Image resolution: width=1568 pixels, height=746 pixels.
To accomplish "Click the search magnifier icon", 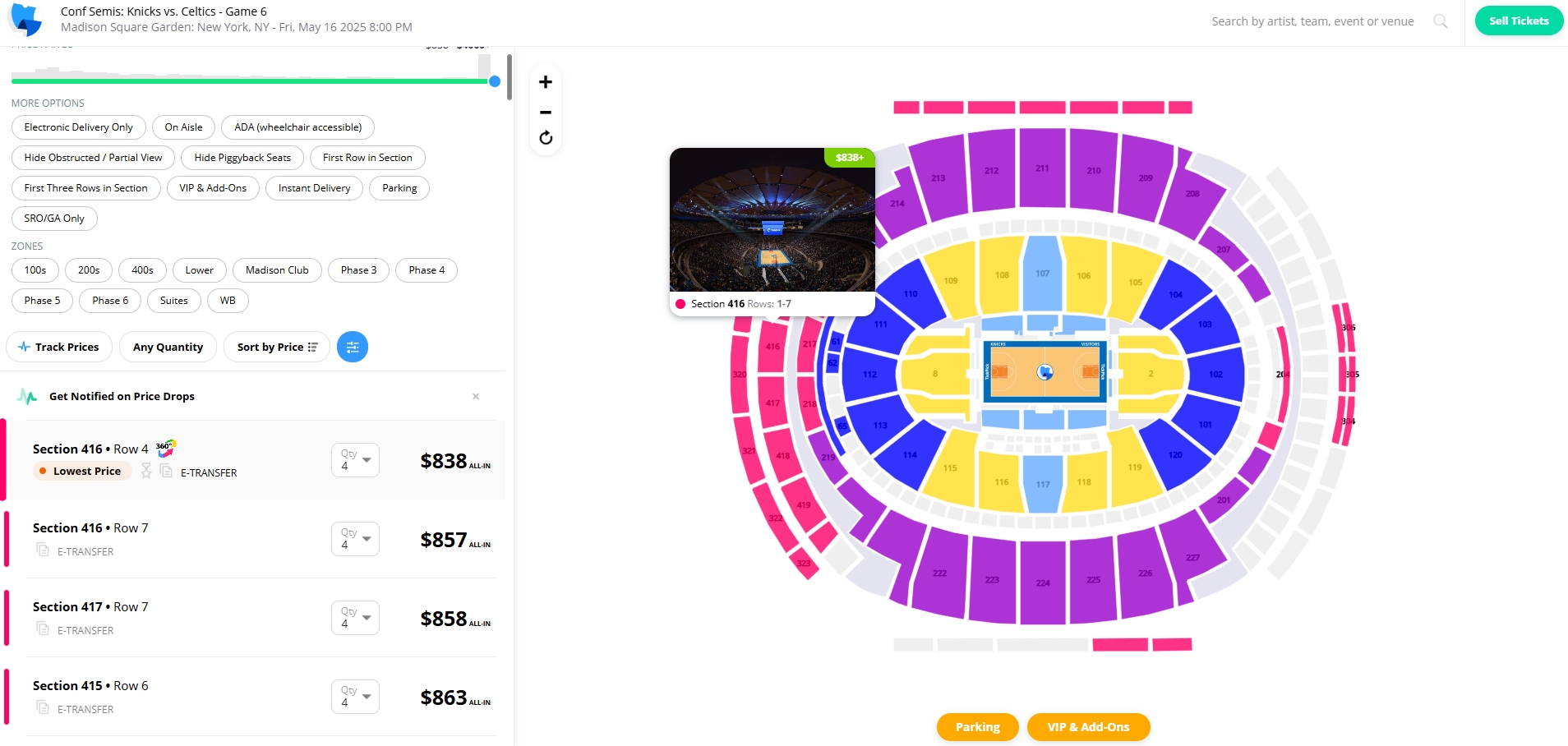I will 1440,21.
